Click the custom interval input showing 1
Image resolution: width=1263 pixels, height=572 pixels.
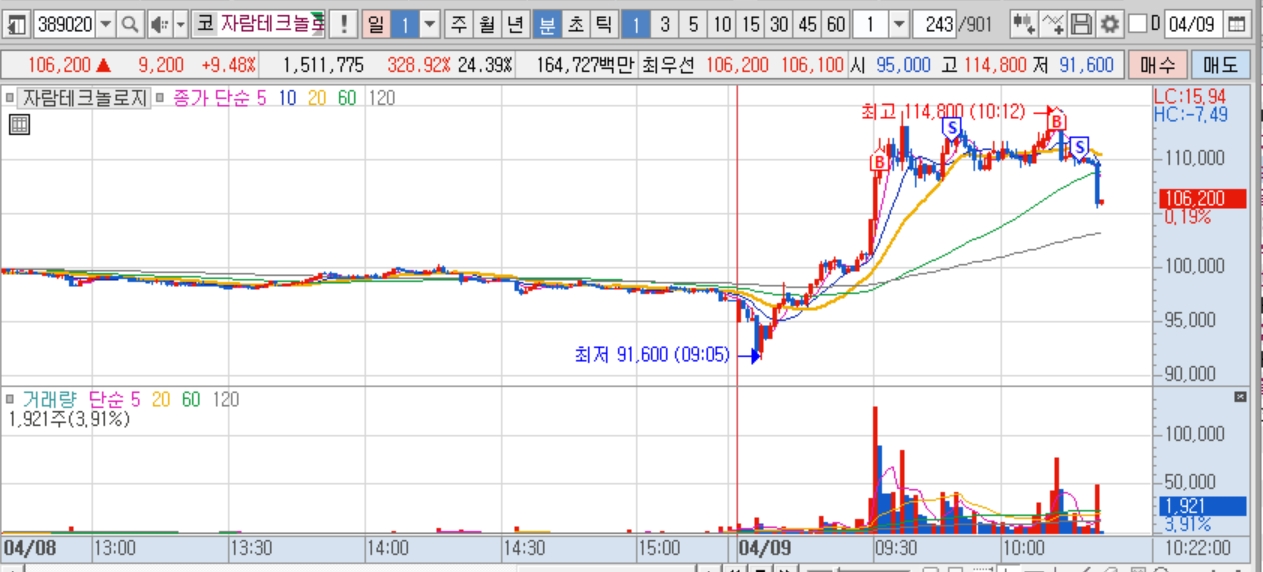click(871, 23)
